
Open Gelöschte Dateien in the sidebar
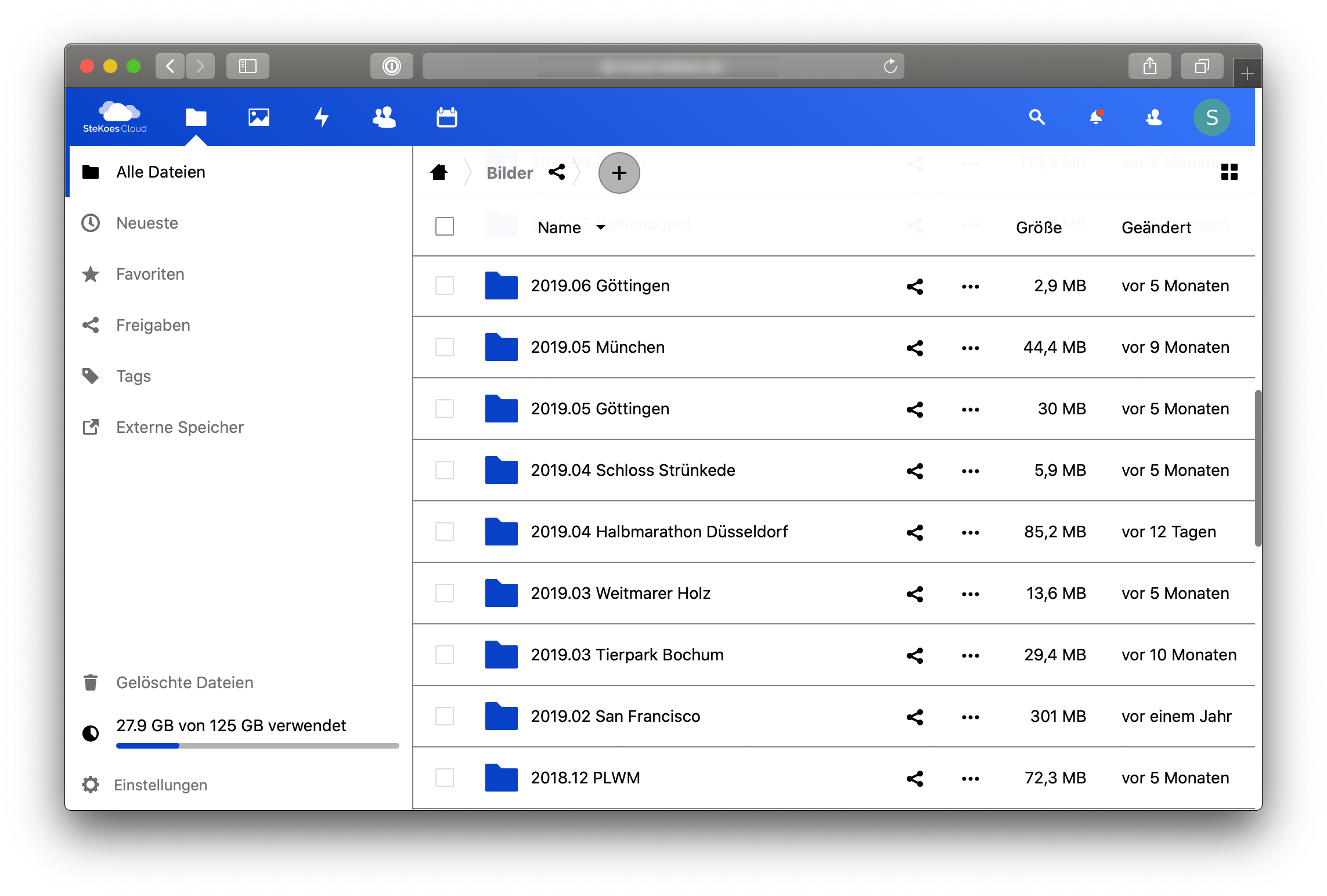184,682
